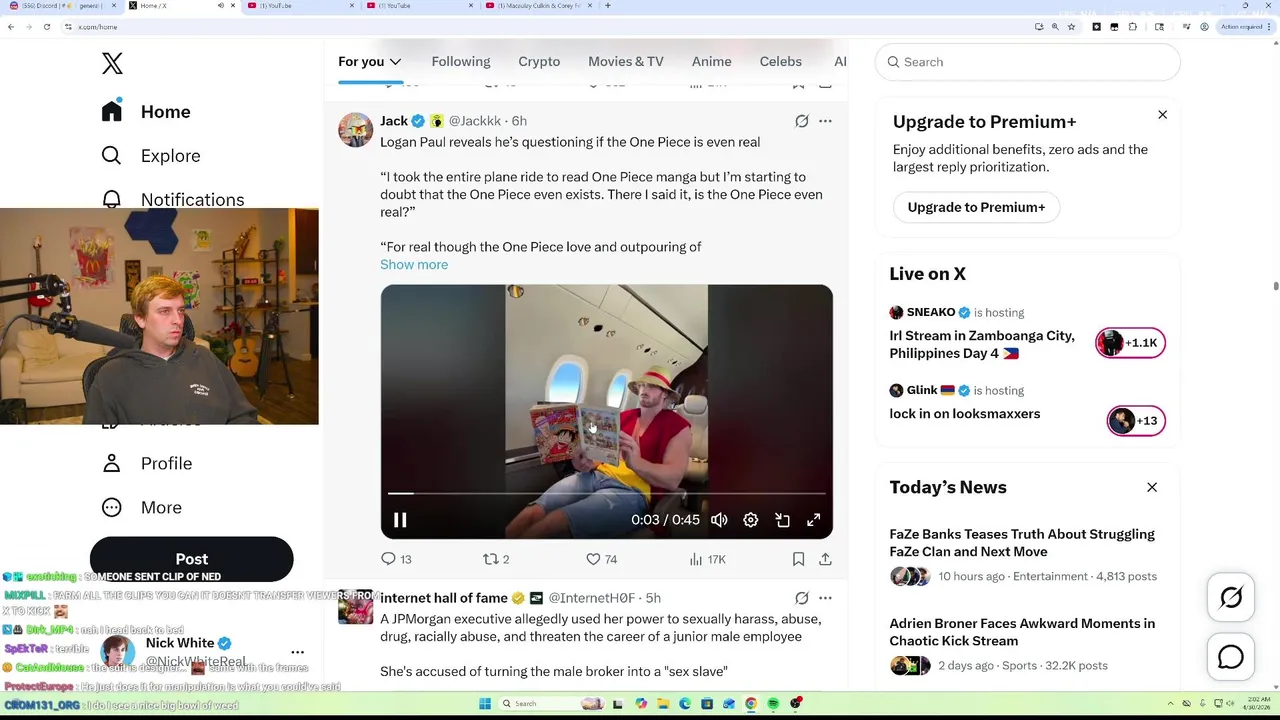The height and width of the screenshot is (720, 1280).
Task: Click the Upgrade to Premium+ button
Action: coord(976,207)
